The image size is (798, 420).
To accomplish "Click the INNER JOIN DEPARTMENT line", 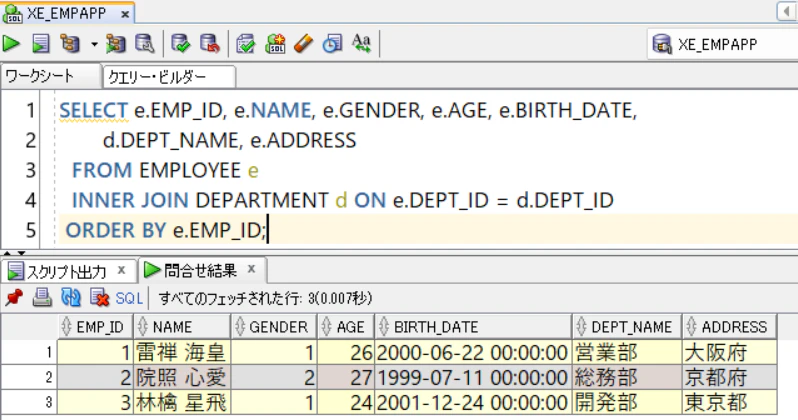I will click(343, 200).
